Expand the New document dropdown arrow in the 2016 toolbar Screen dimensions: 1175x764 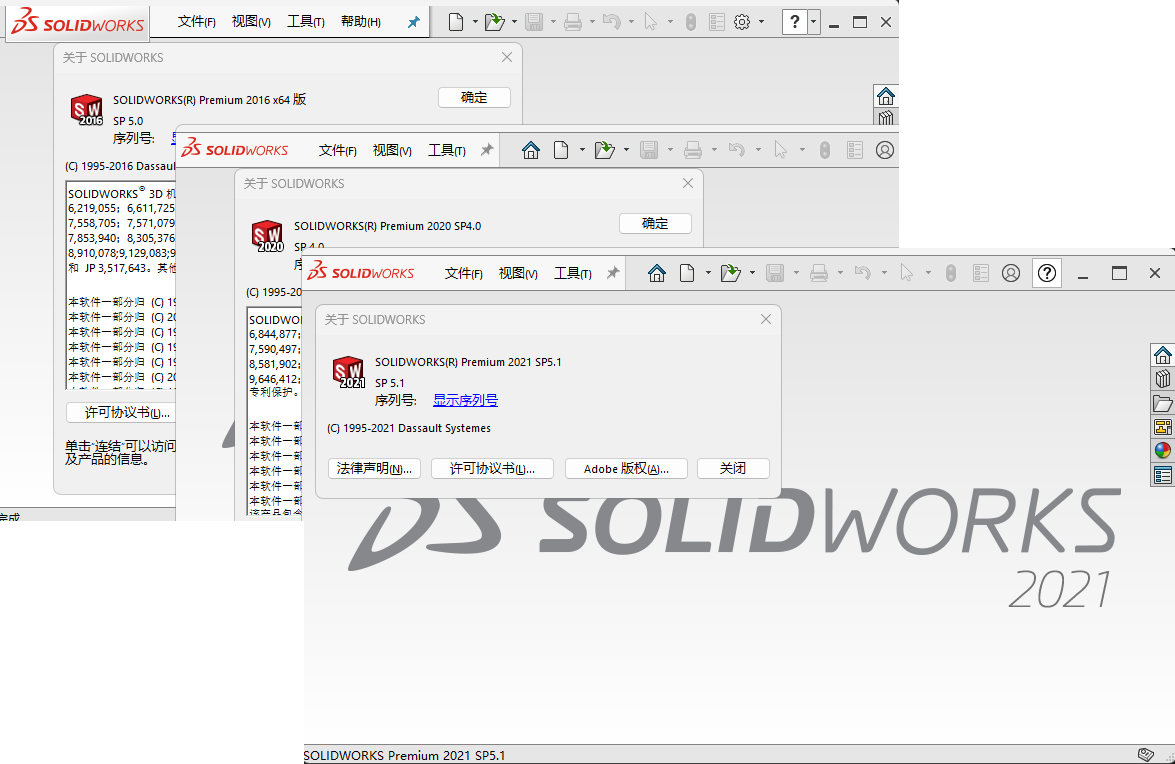click(x=475, y=22)
